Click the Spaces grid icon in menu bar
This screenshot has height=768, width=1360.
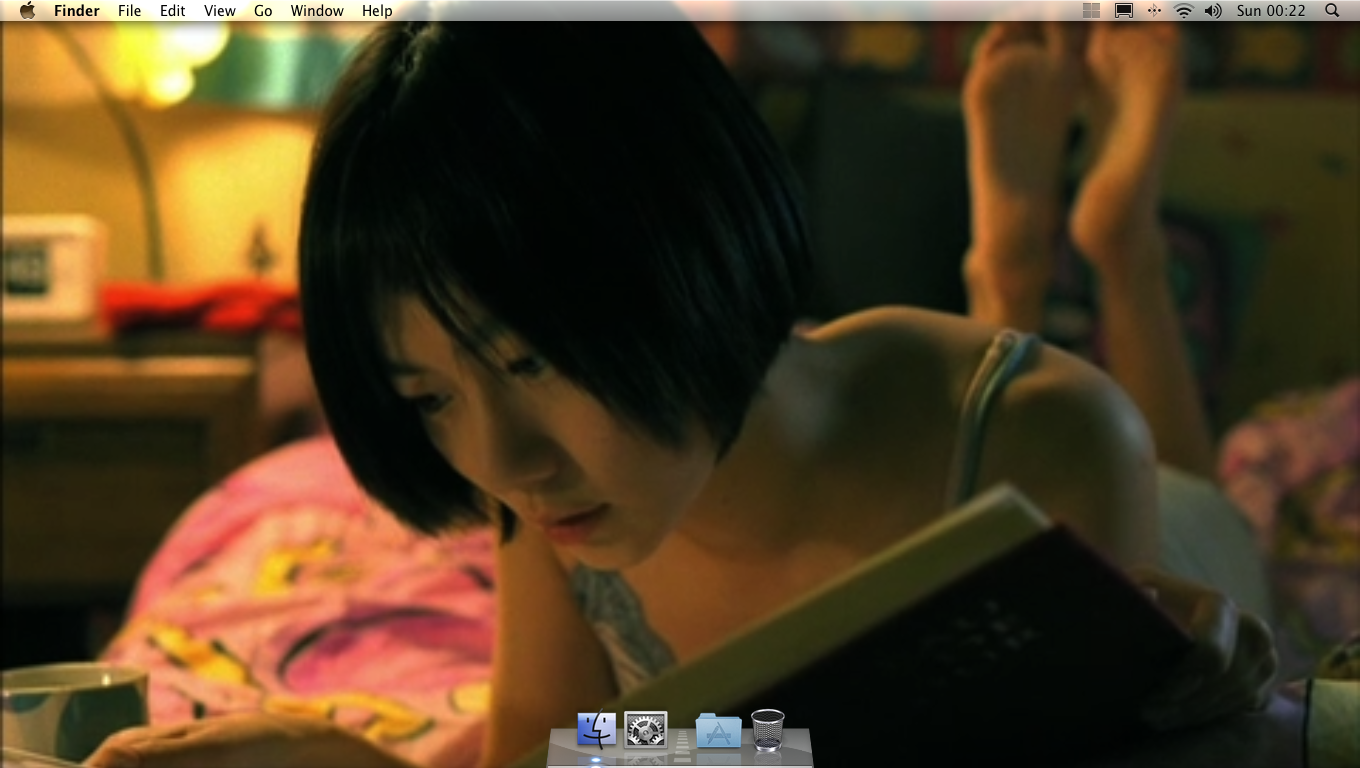point(1092,10)
